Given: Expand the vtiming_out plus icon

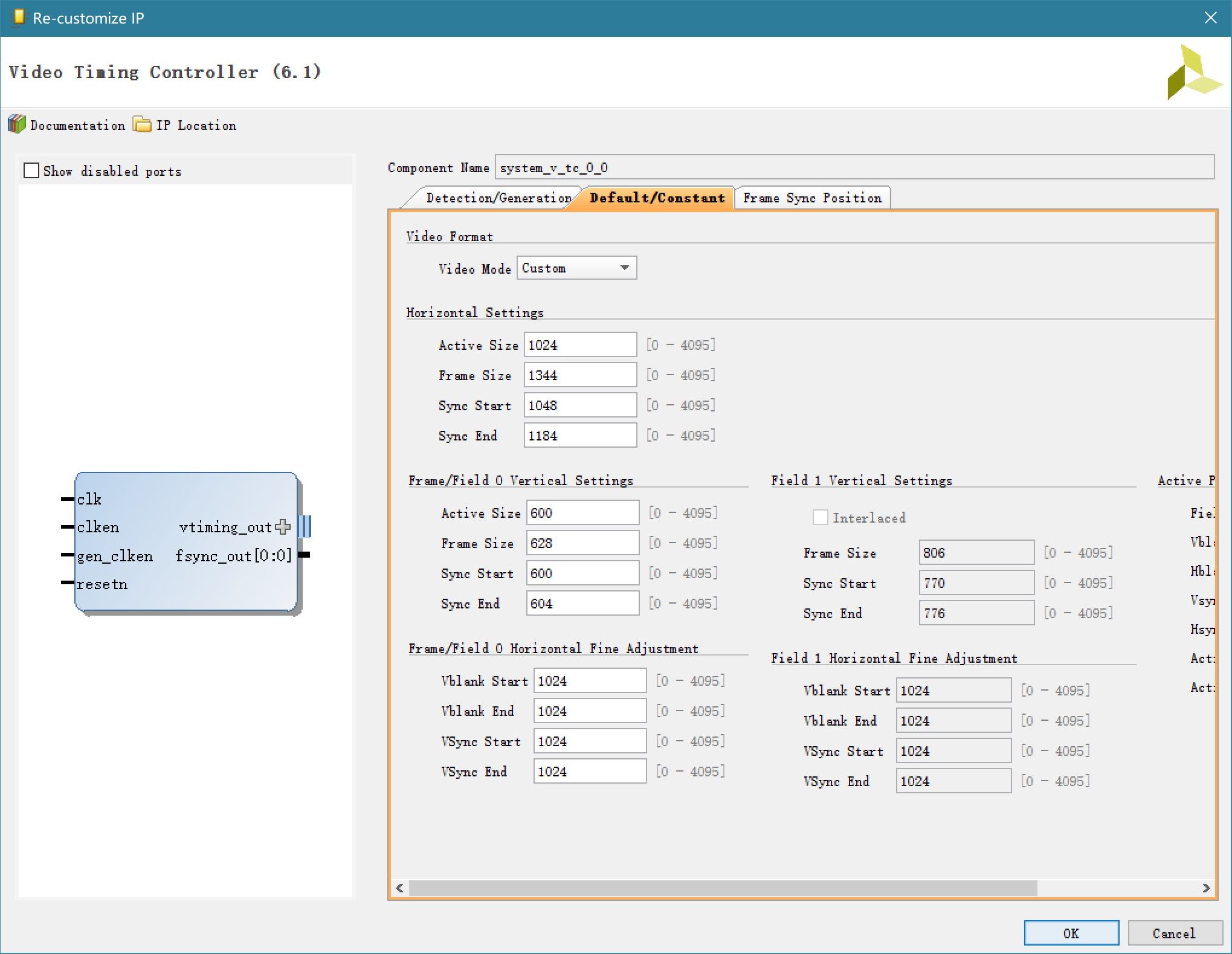Looking at the screenshot, I should pyautogui.click(x=282, y=527).
